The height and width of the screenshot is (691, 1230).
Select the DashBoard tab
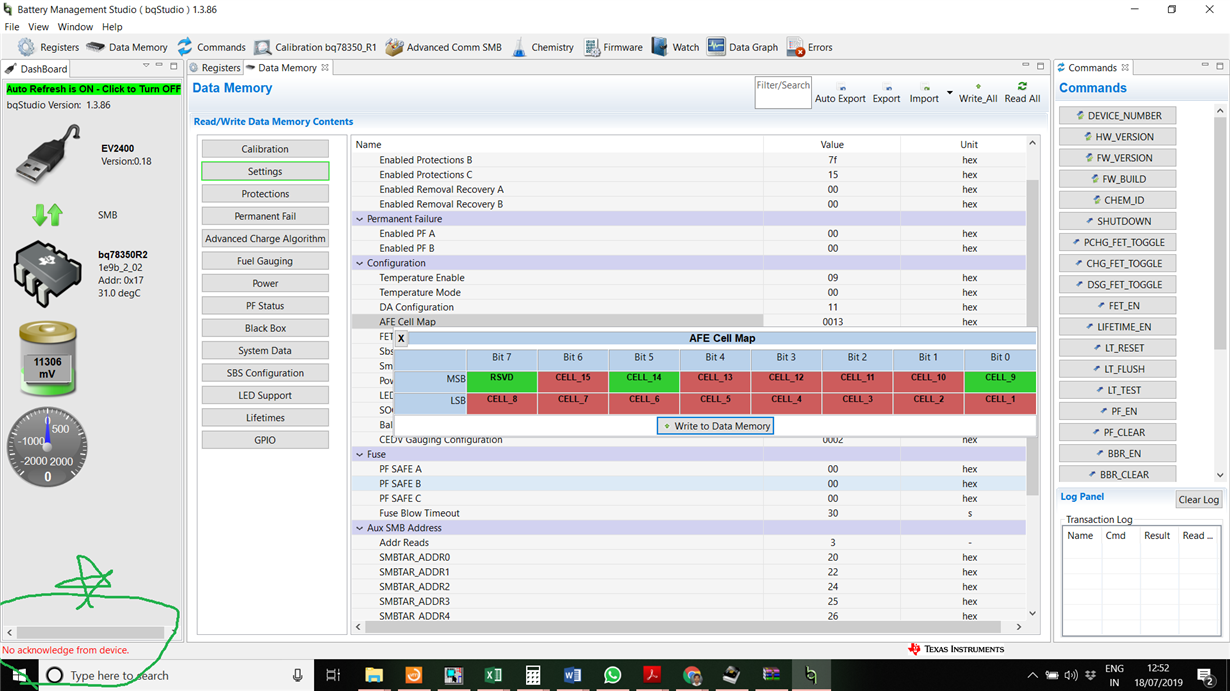coord(37,68)
